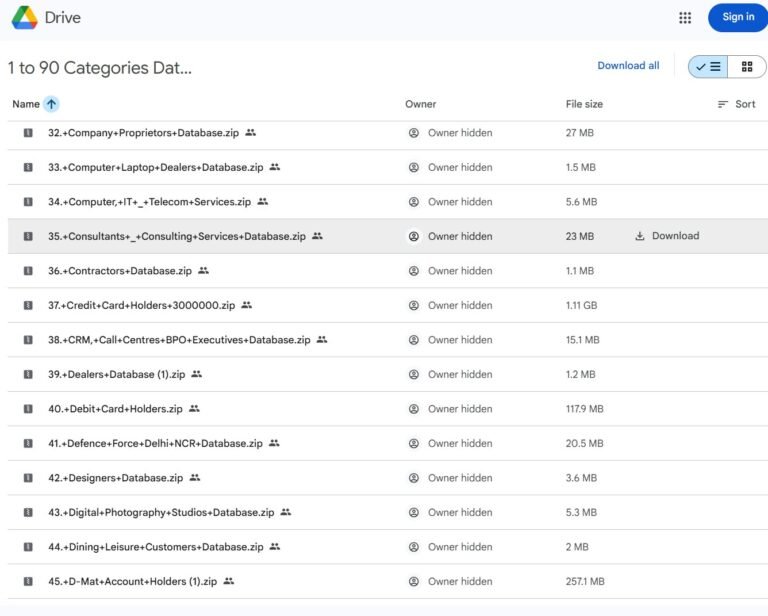Image resolution: width=768 pixels, height=616 pixels.
Task: Click zip icon for 37.+Credit+Card+Holders
Action: pos(28,306)
